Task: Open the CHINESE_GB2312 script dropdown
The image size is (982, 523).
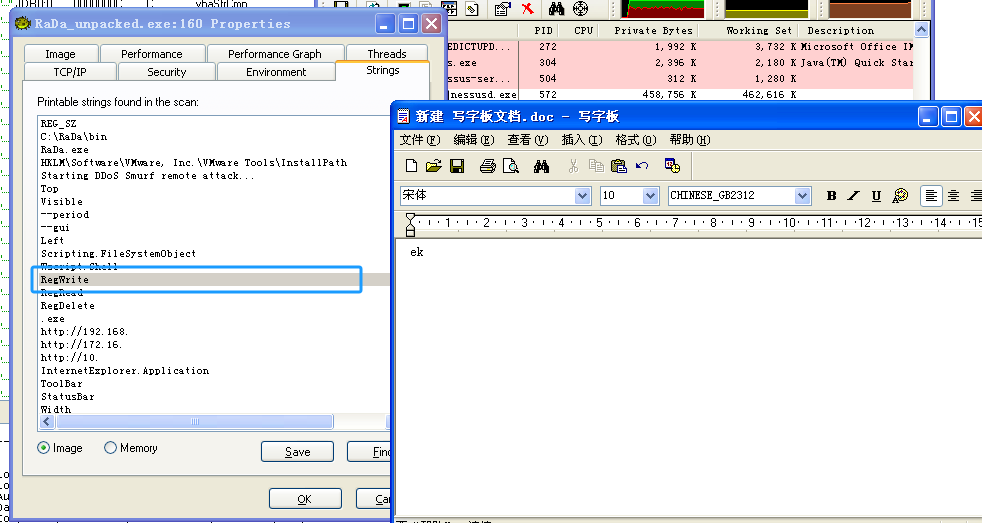Action: click(803, 195)
